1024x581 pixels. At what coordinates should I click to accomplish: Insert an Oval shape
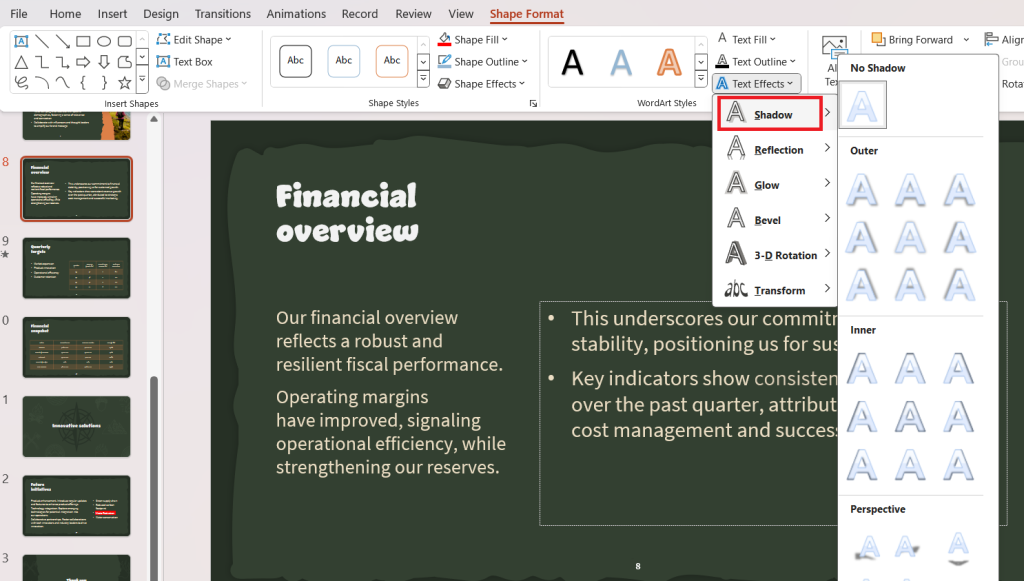click(105, 41)
